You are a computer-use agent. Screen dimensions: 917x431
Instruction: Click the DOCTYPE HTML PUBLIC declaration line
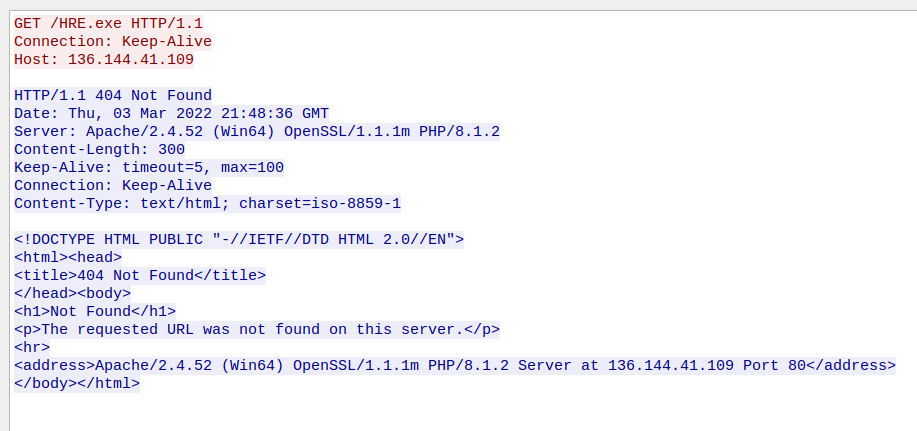click(x=238, y=239)
